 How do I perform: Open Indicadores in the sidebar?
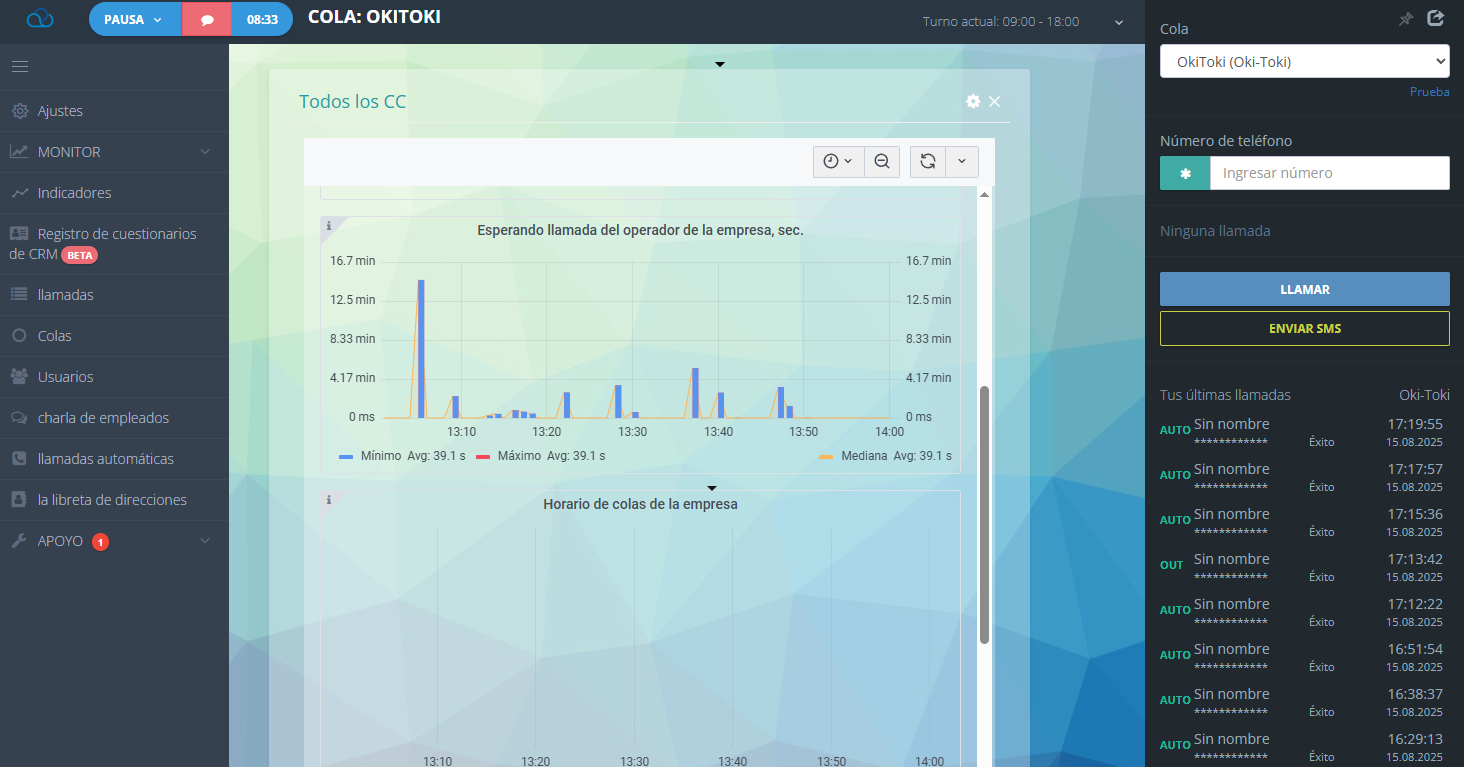point(74,193)
